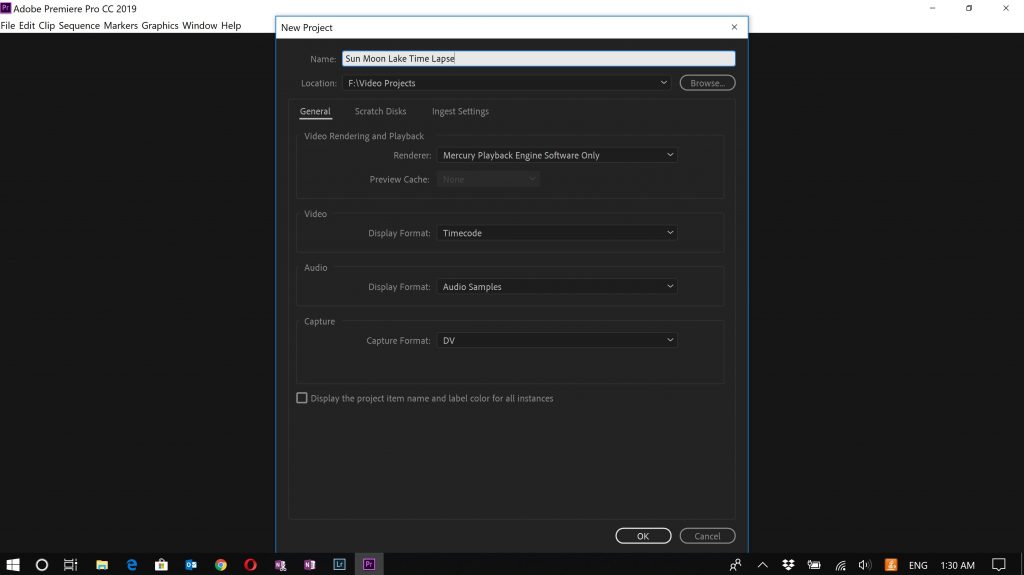Viewport: 1024px width, 575px height.
Task: Close the New Project dialog
Action: click(x=734, y=27)
